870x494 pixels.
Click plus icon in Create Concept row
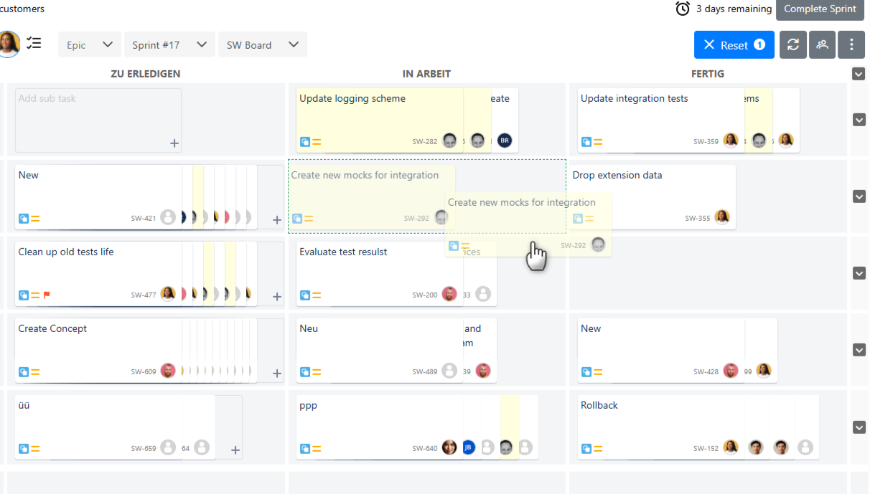tap(277, 374)
